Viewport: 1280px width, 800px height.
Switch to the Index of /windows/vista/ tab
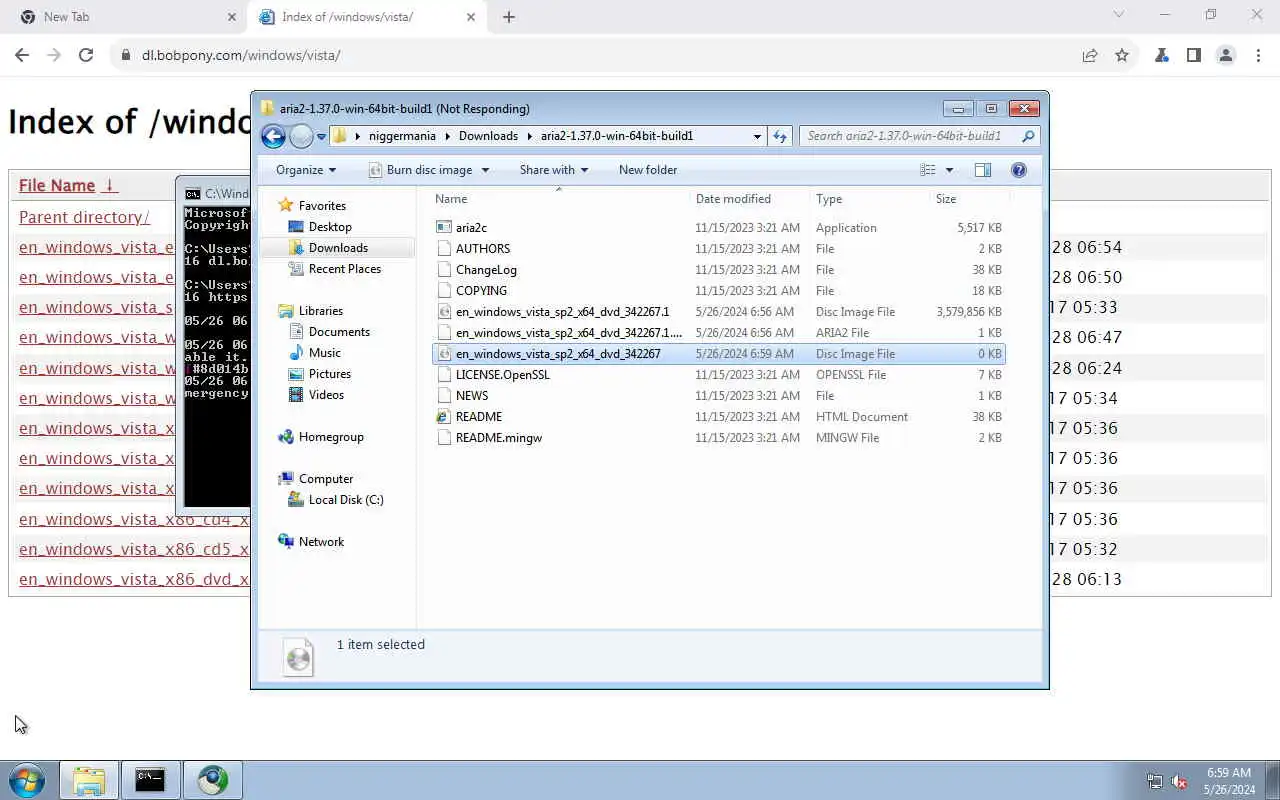366,16
